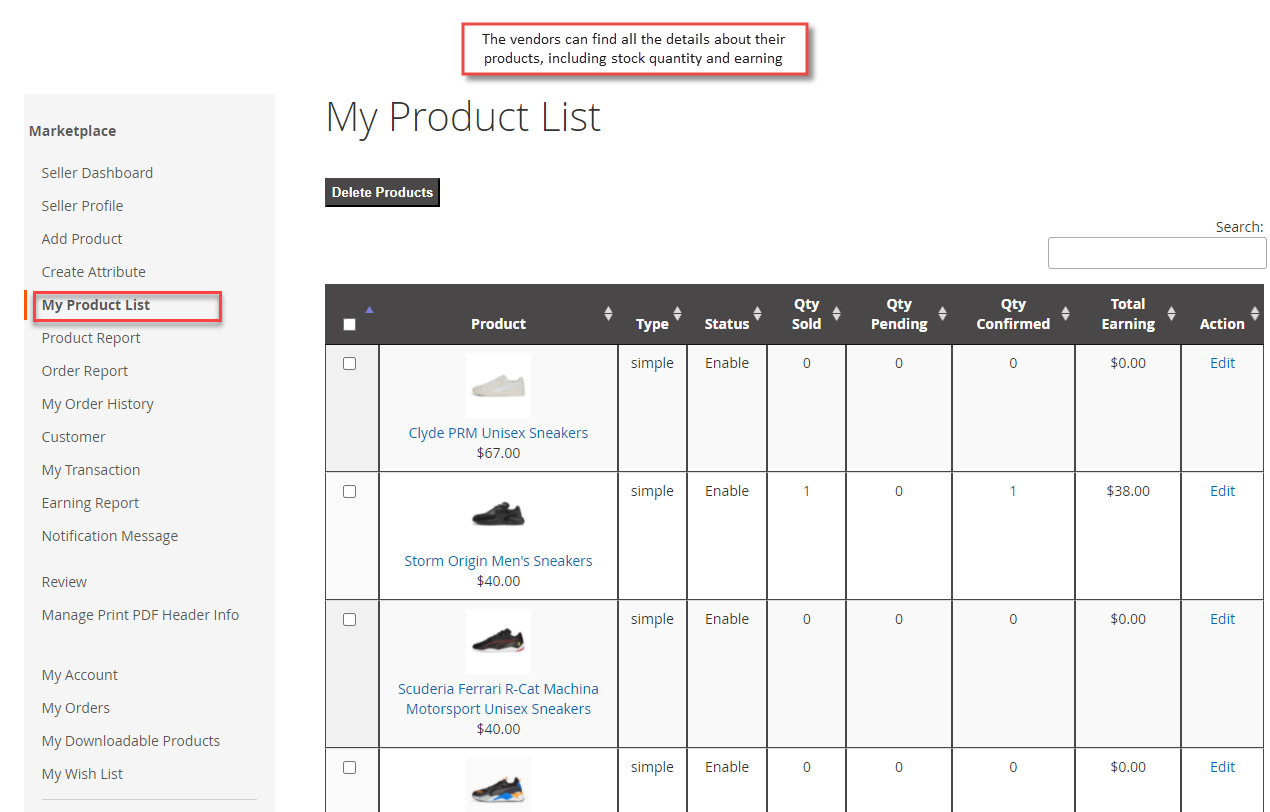This screenshot has width=1270, height=812.
Task: Click the Delete Products button
Action: 382,193
